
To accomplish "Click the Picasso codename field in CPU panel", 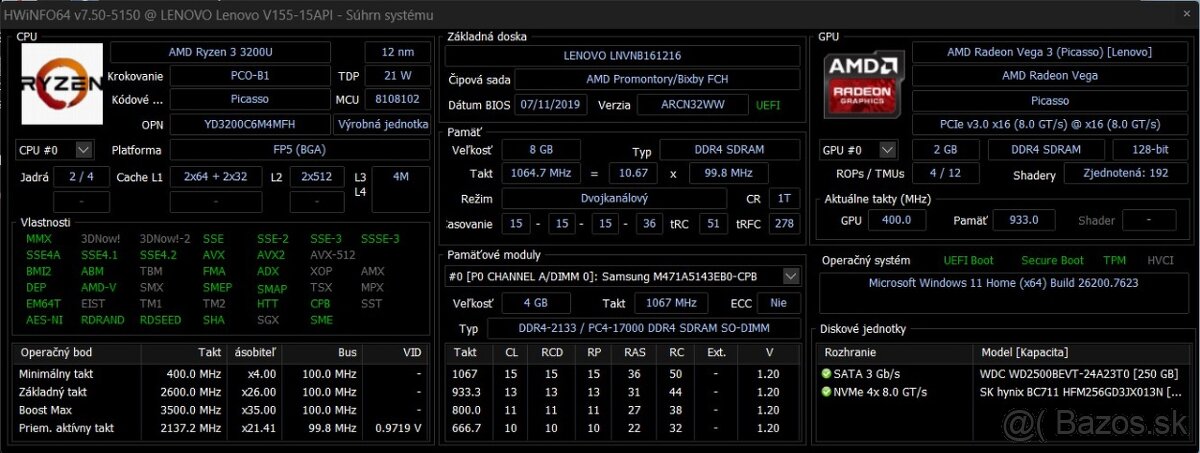I will (249, 99).
